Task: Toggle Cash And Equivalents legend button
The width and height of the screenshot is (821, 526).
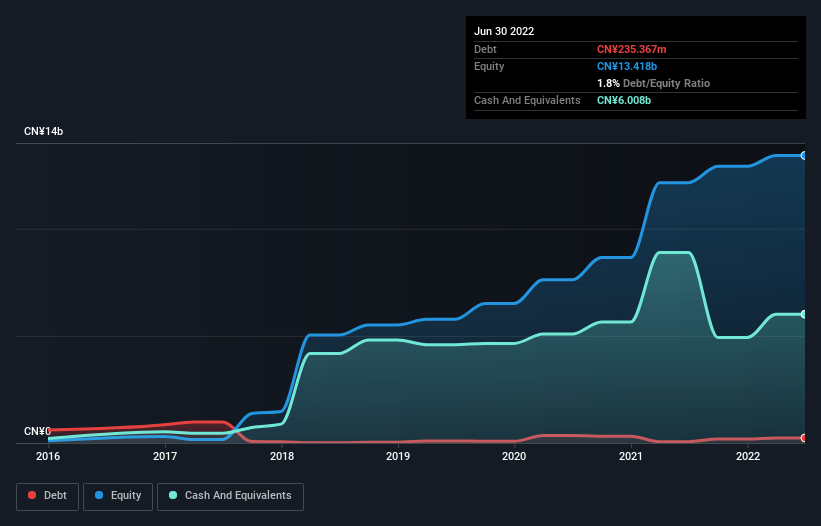Action: [x=230, y=496]
